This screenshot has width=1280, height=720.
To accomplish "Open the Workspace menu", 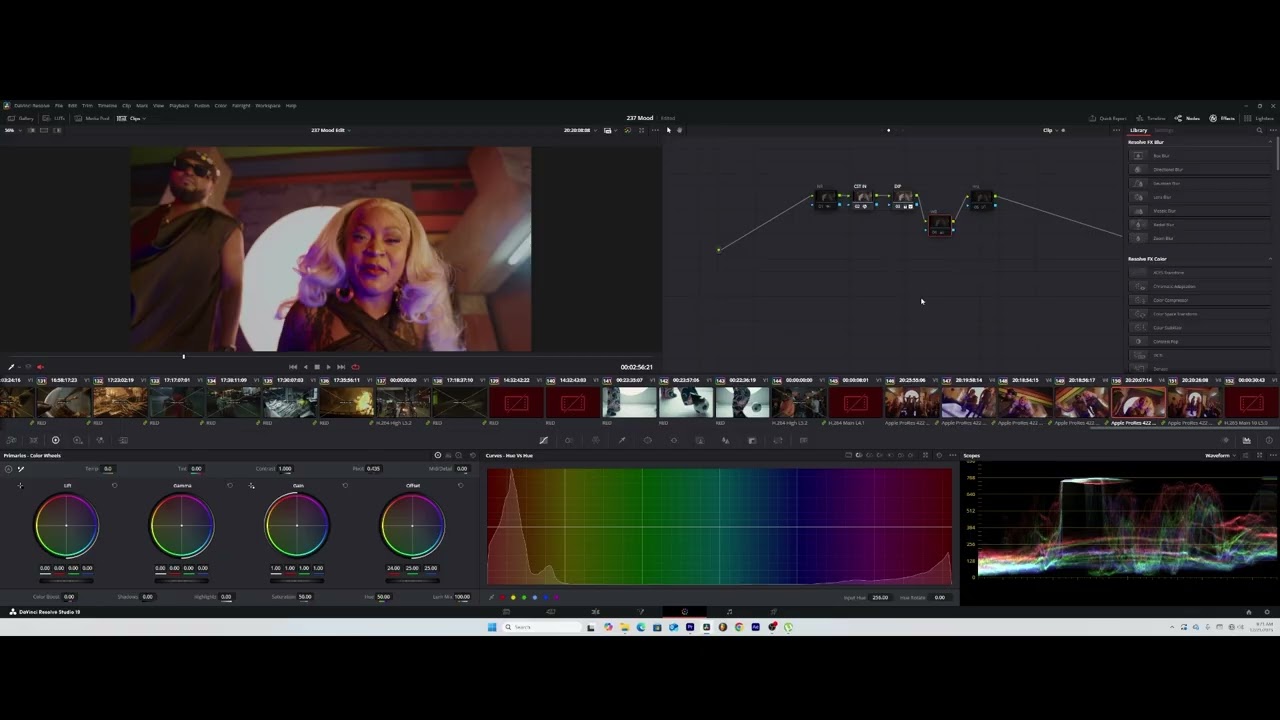I will coord(267,106).
